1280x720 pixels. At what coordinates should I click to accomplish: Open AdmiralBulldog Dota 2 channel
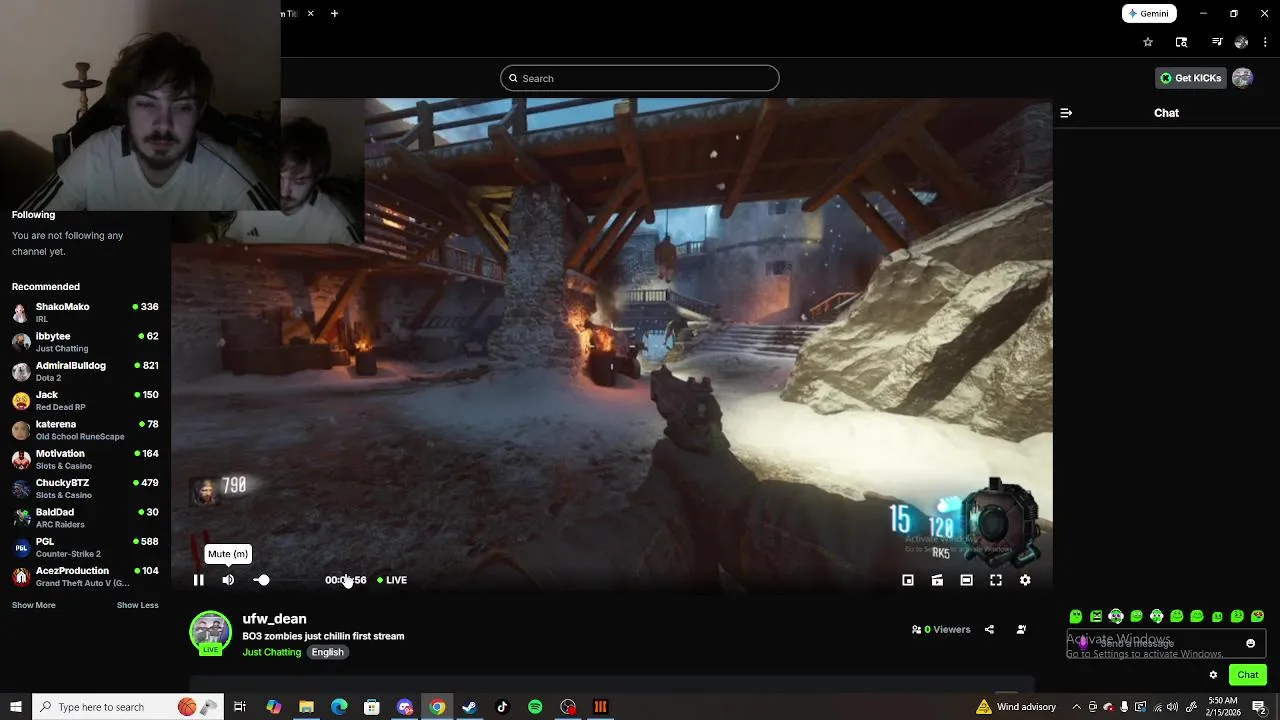click(85, 371)
